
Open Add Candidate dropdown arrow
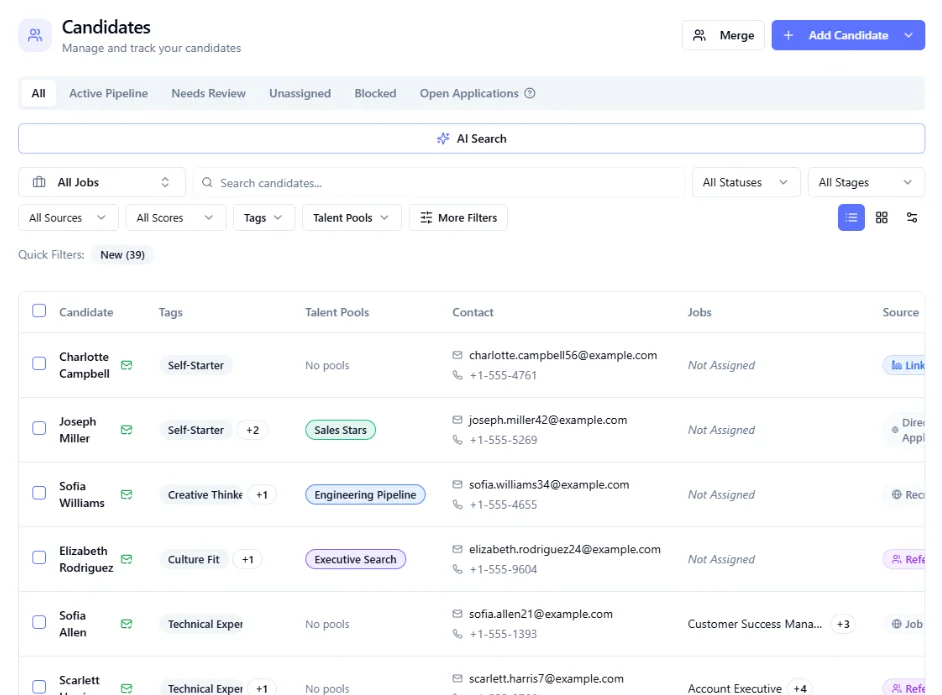(x=908, y=35)
